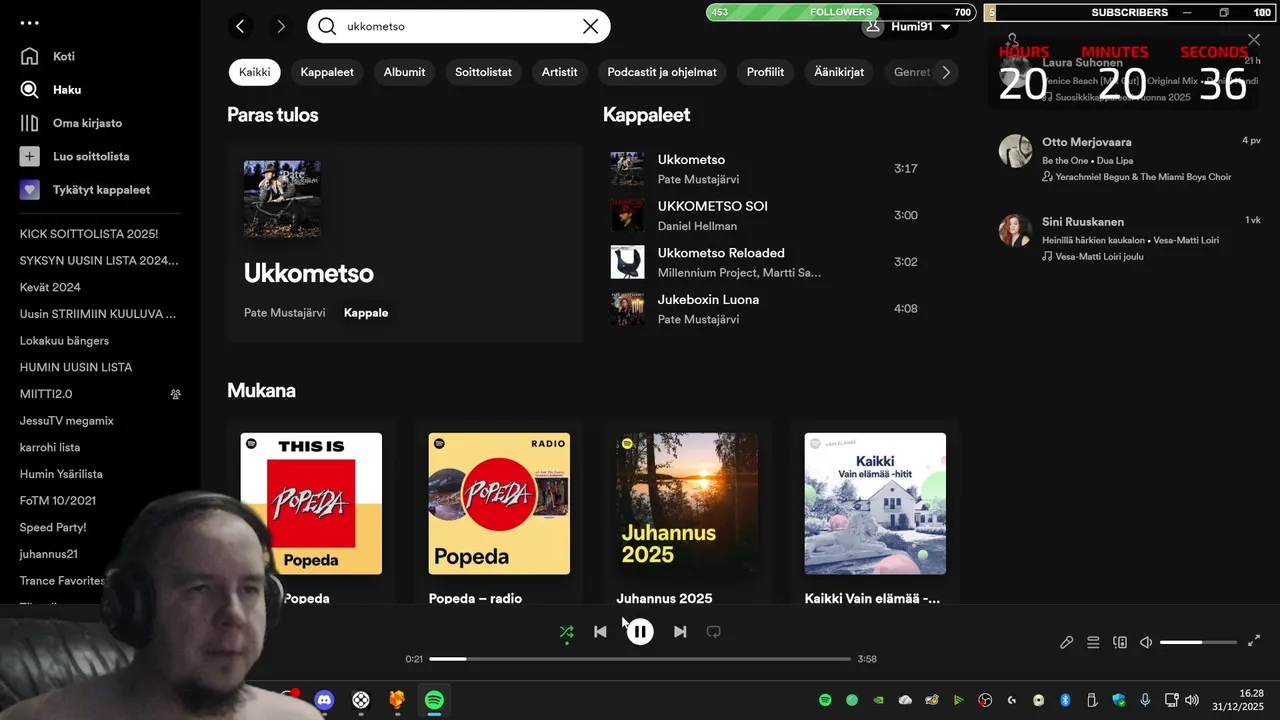Open Kevät 2024 playlist
Screen dimensions: 1280x720
coord(50,287)
